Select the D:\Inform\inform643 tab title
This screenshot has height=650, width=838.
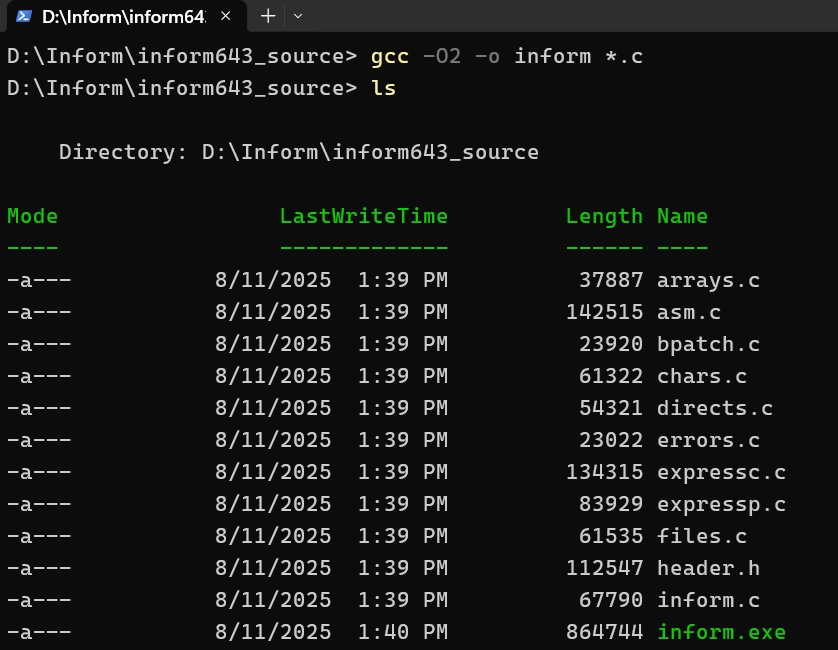[122, 16]
